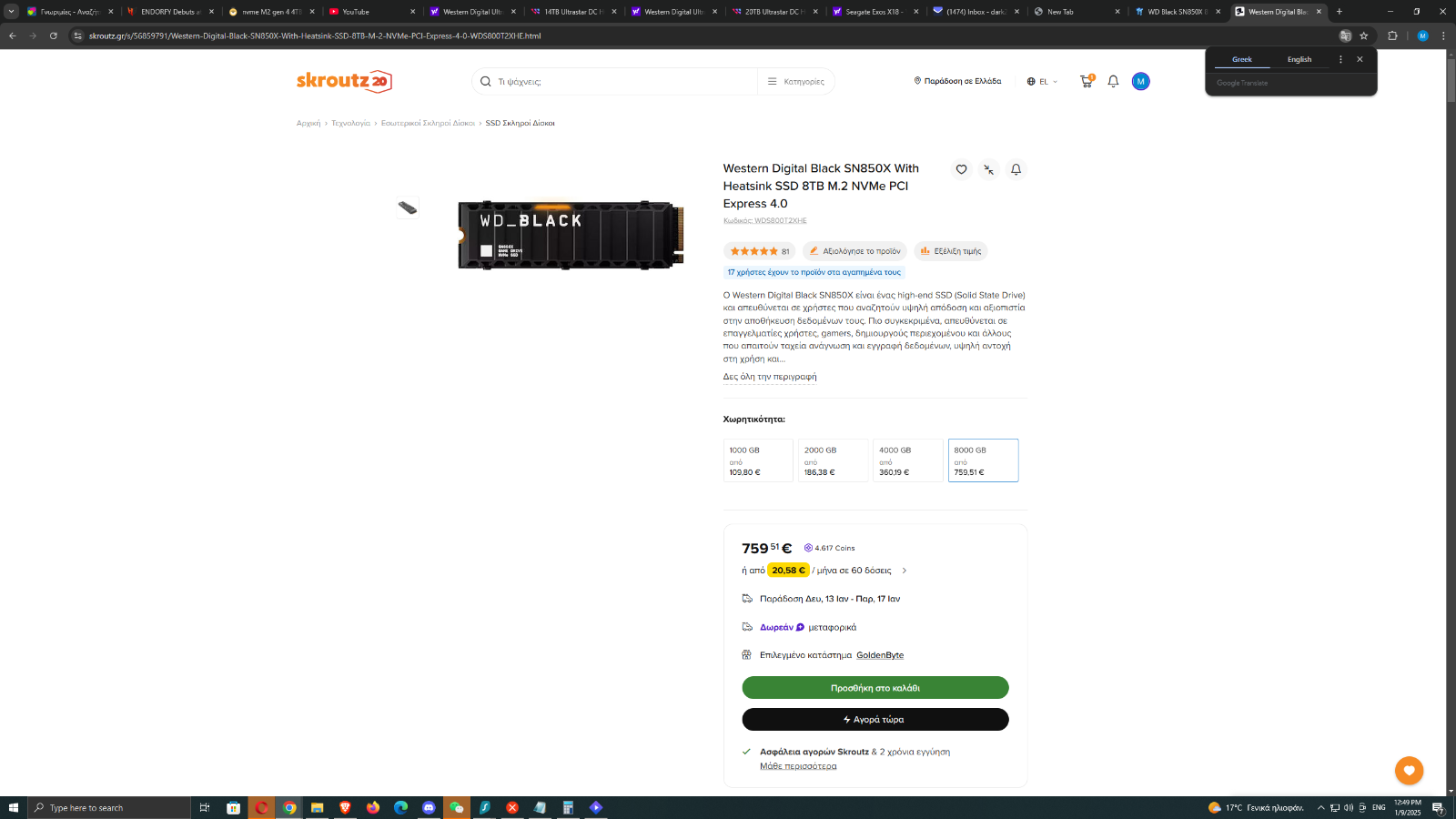Open WeChat from the taskbar
This screenshot has height=819, width=1456.
(x=457, y=807)
